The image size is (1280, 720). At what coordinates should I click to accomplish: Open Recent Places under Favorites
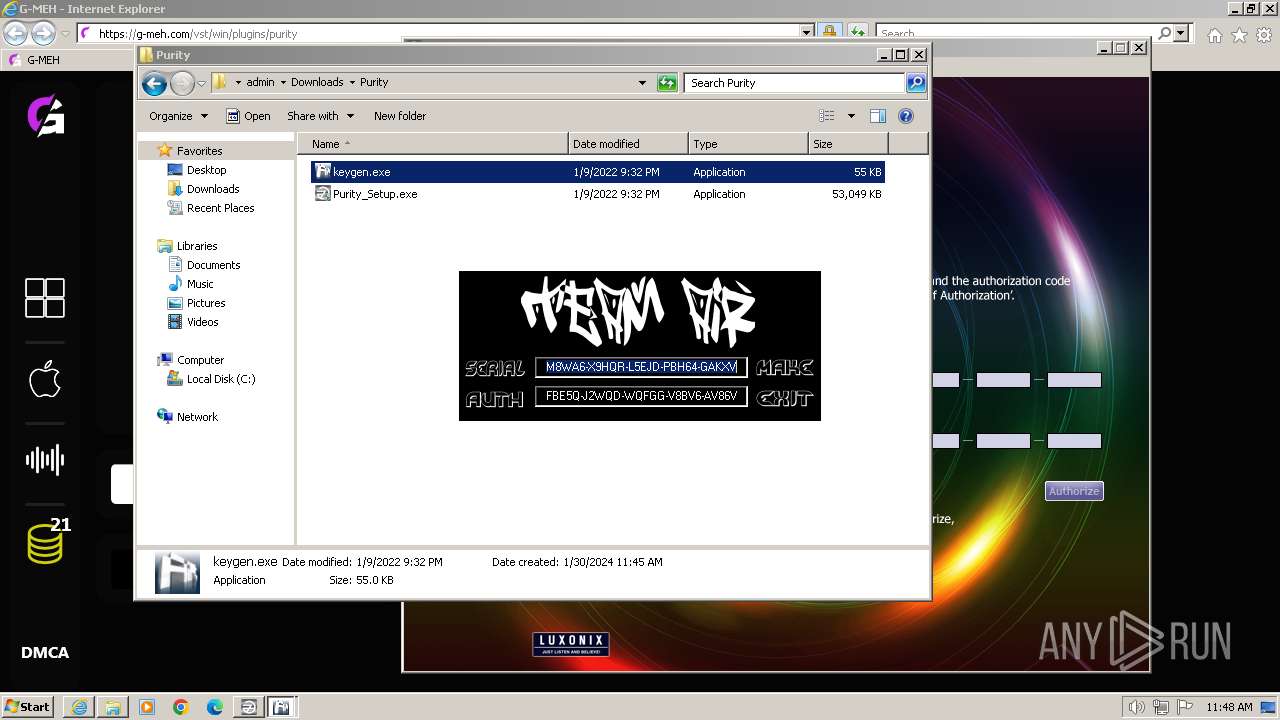220,208
